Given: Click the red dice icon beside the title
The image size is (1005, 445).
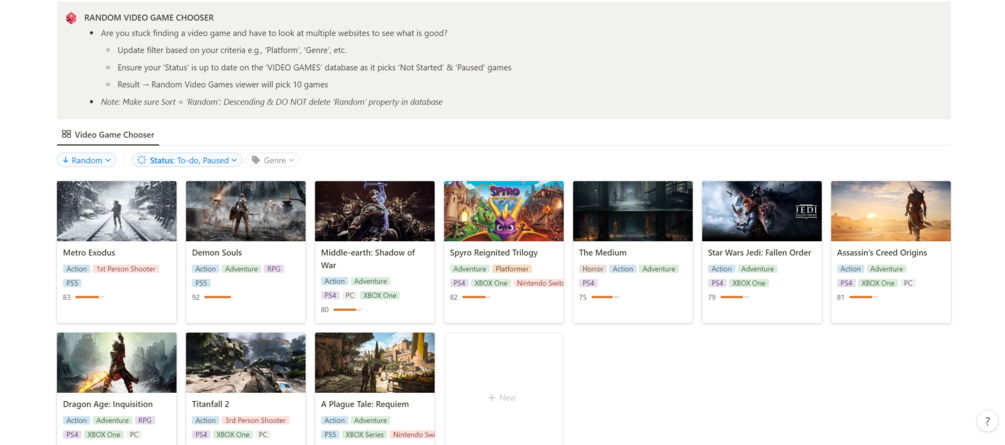Looking at the screenshot, I should point(71,18).
